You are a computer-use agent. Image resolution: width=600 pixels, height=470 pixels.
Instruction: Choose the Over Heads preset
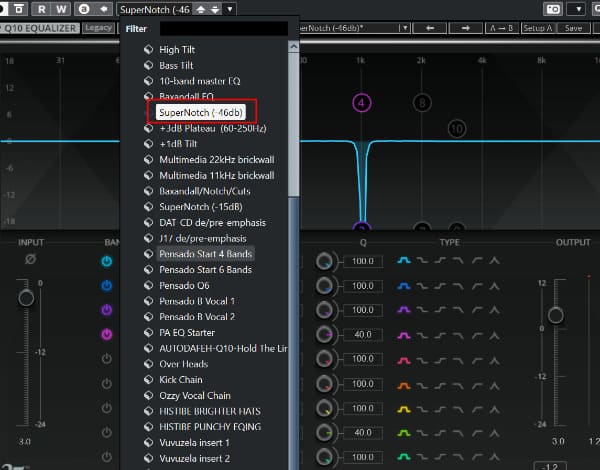pyautogui.click(x=184, y=364)
